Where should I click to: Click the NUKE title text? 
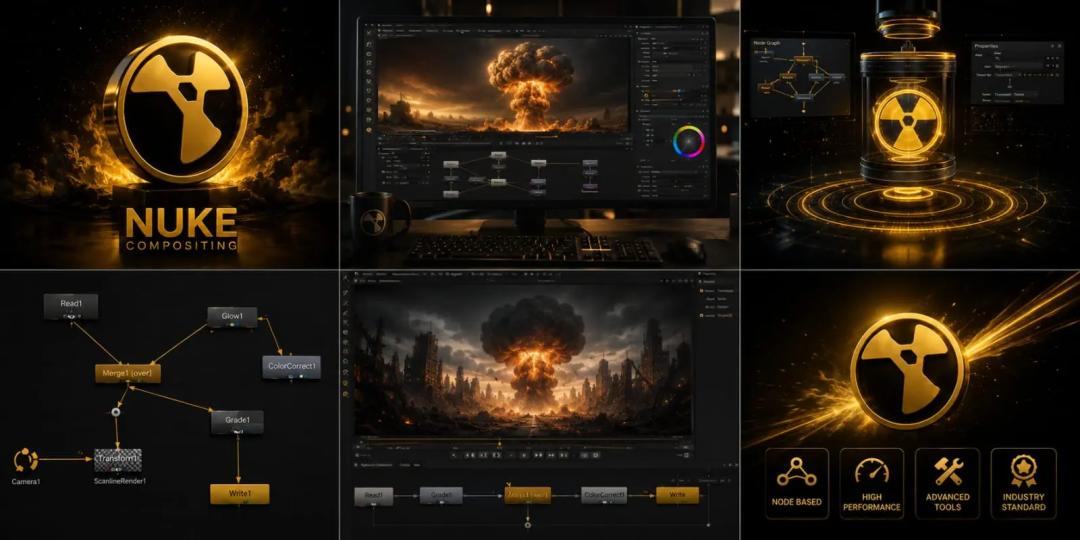click(x=181, y=222)
